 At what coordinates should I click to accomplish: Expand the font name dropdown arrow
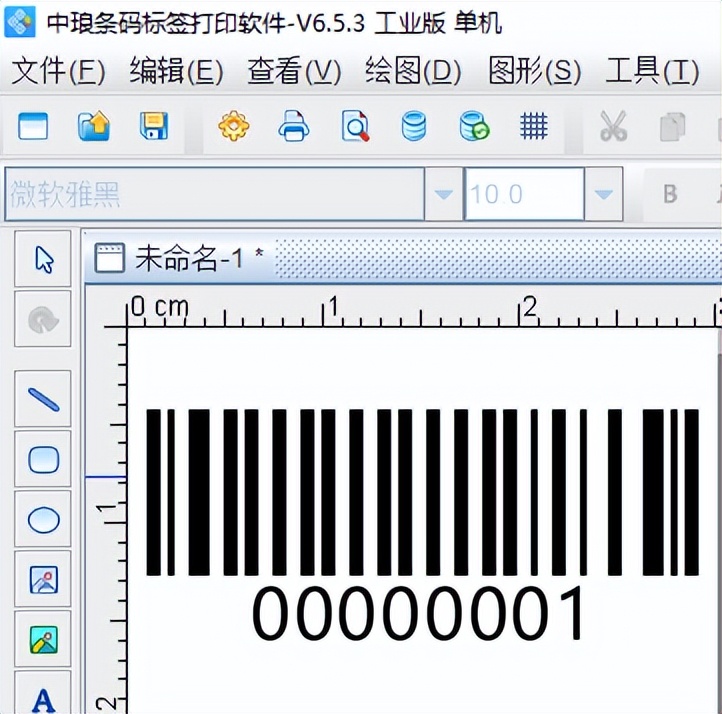click(443, 194)
